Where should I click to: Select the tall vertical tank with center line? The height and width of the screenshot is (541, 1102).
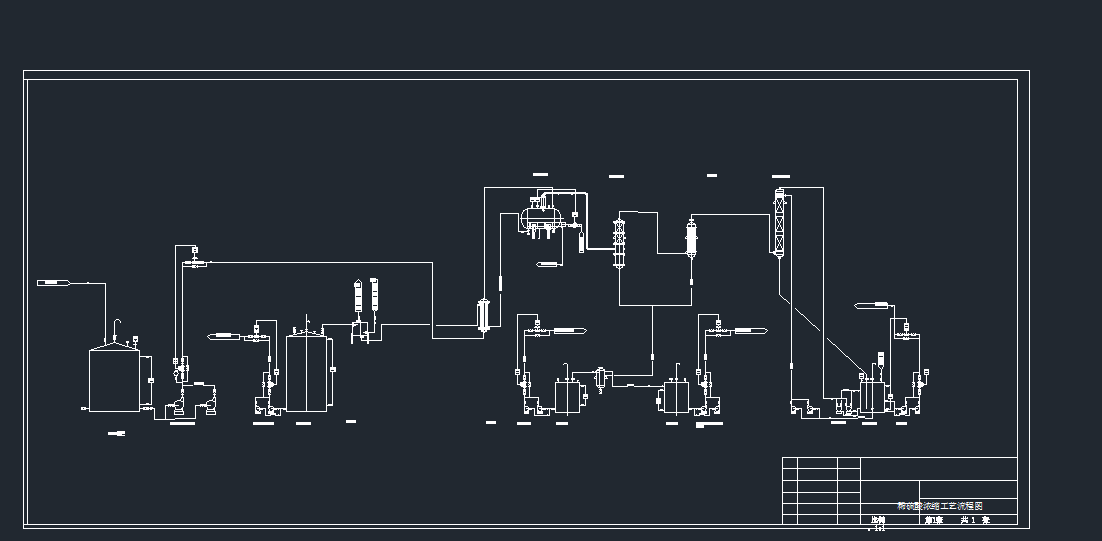[308, 372]
